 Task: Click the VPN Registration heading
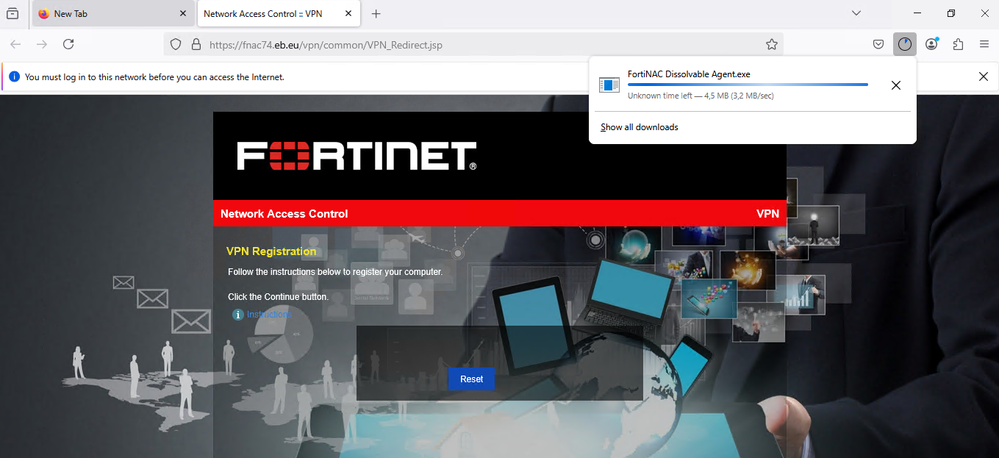[271, 252]
